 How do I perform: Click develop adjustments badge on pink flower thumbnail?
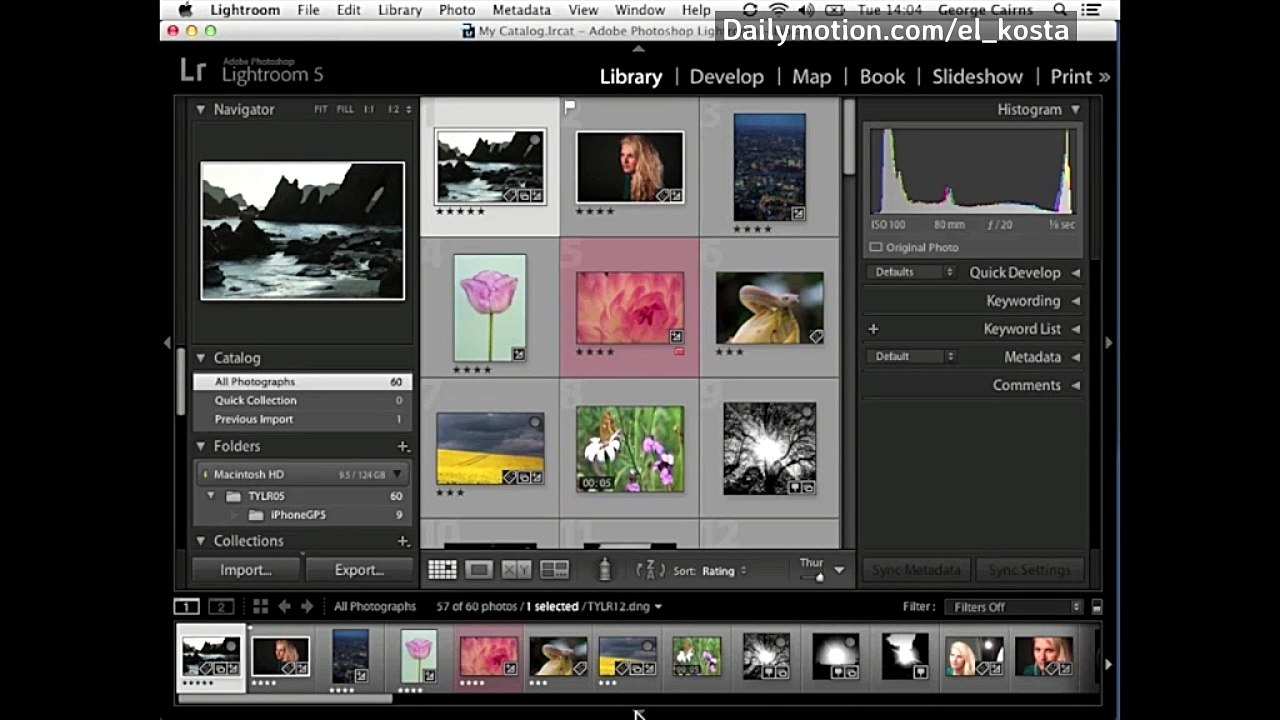(x=676, y=336)
